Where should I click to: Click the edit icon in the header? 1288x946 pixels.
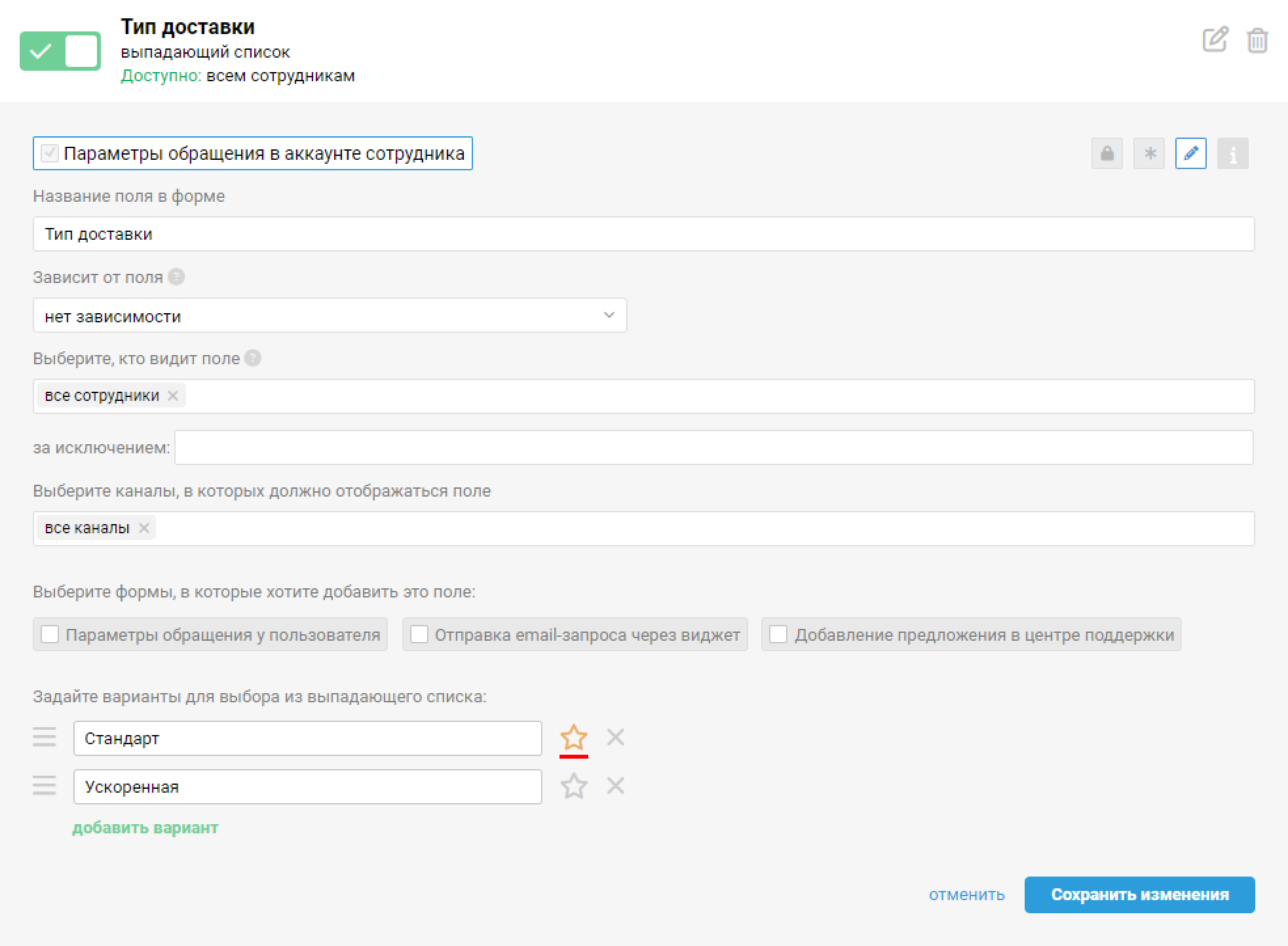[x=1215, y=39]
